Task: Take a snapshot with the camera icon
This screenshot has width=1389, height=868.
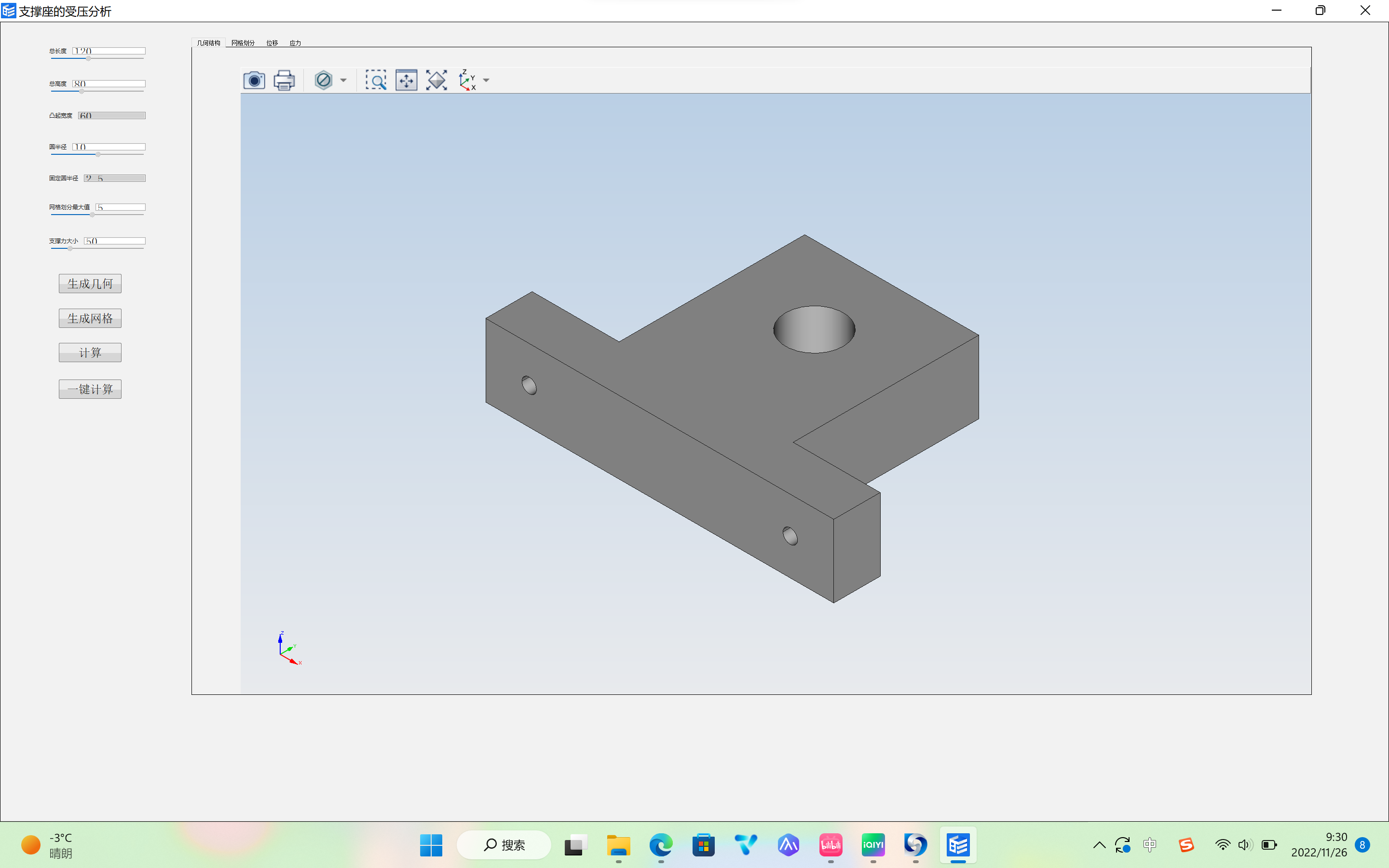Action: 254,81
